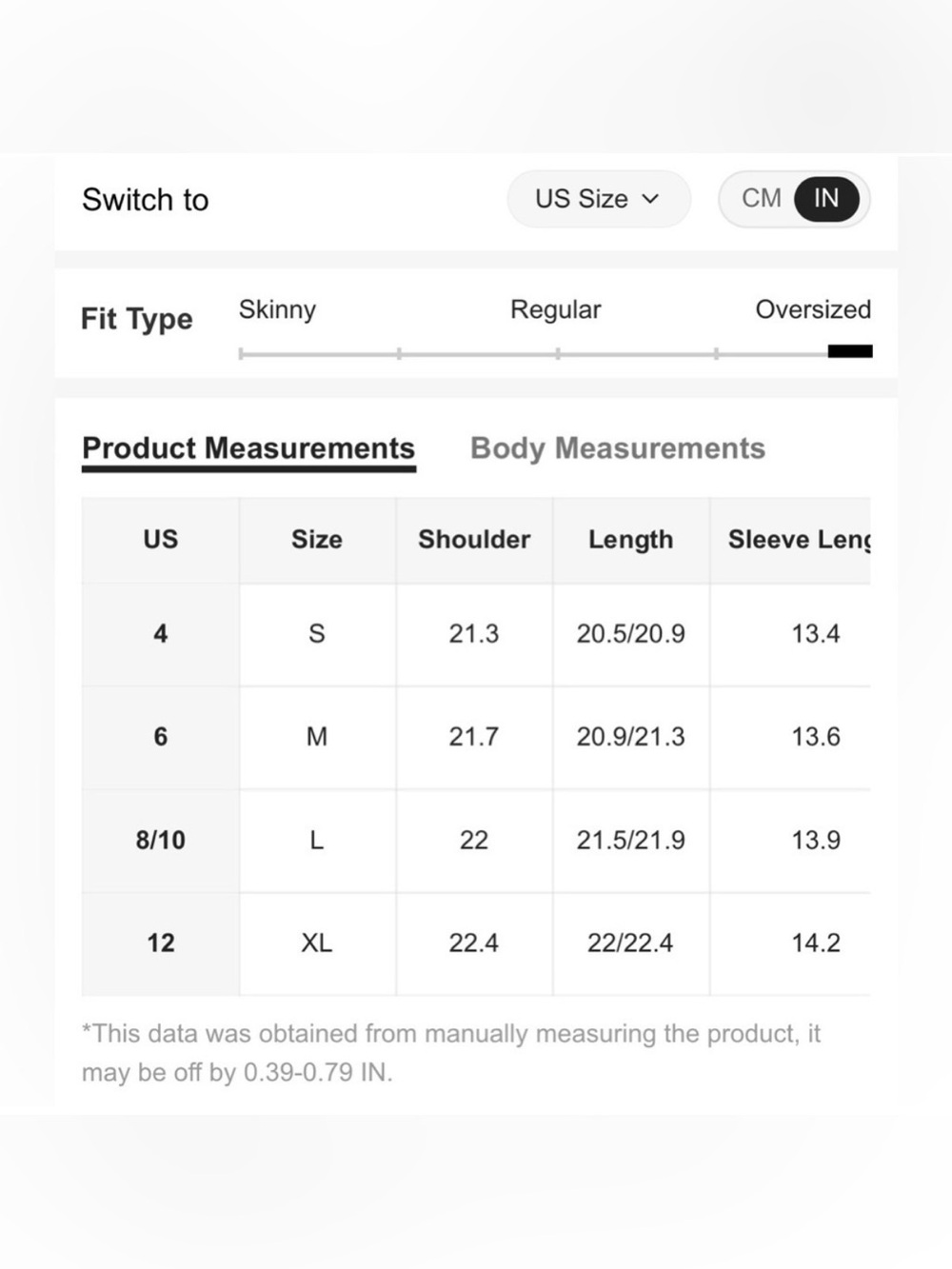
Task: Open the US Size dropdown
Action: point(598,199)
